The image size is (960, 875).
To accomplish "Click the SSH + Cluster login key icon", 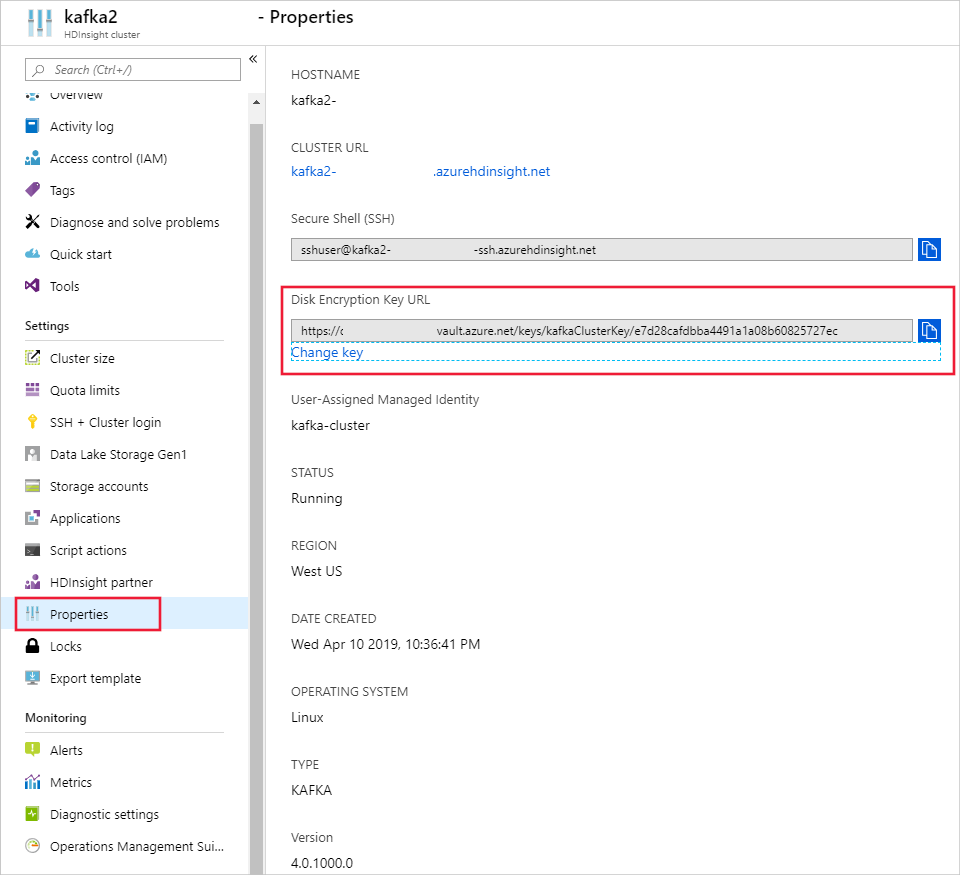I will [x=32, y=423].
